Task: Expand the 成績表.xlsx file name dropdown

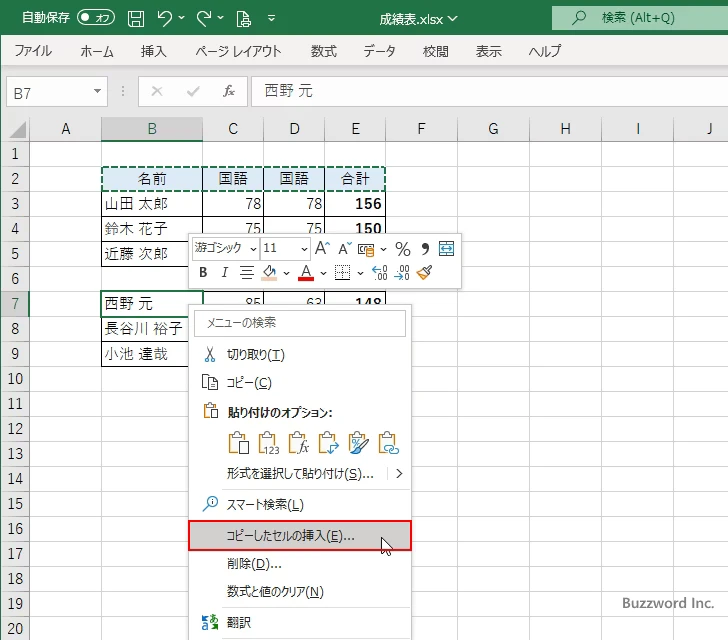Action: 453,19
